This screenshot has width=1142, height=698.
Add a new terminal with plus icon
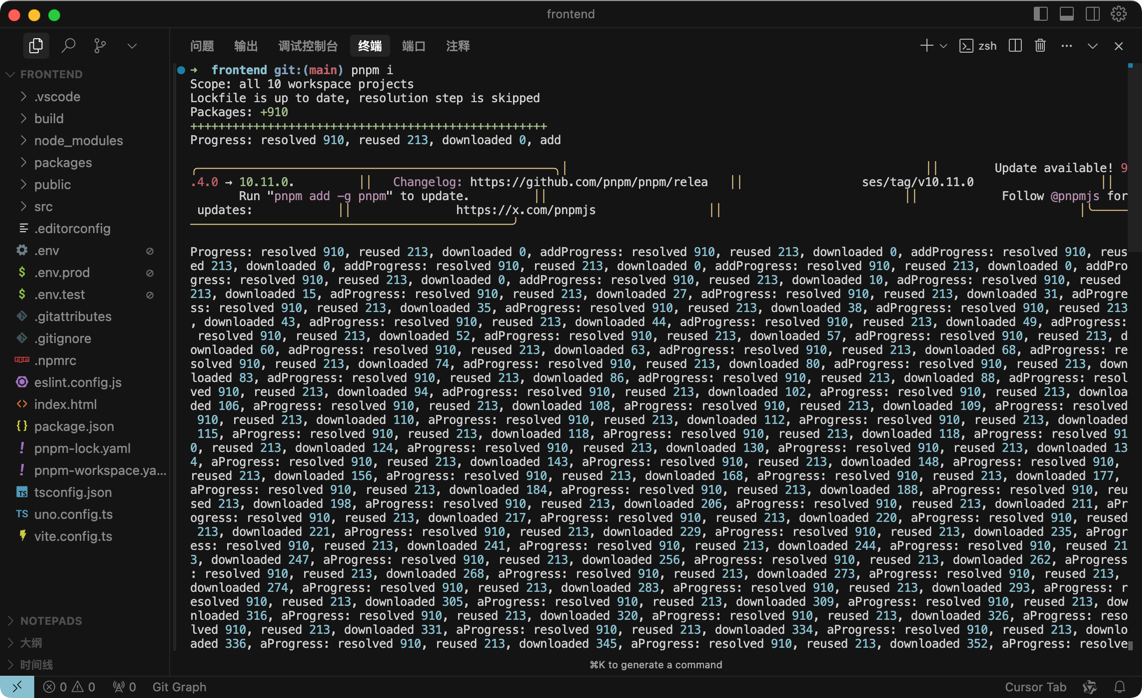pos(926,46)
